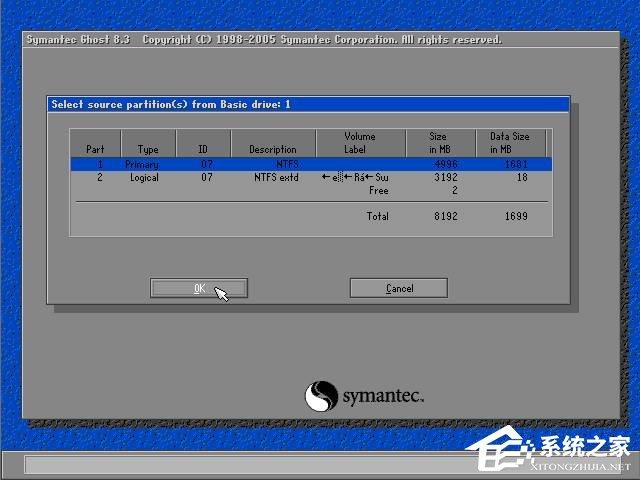Click the Total size value 8192

(446, 216)
